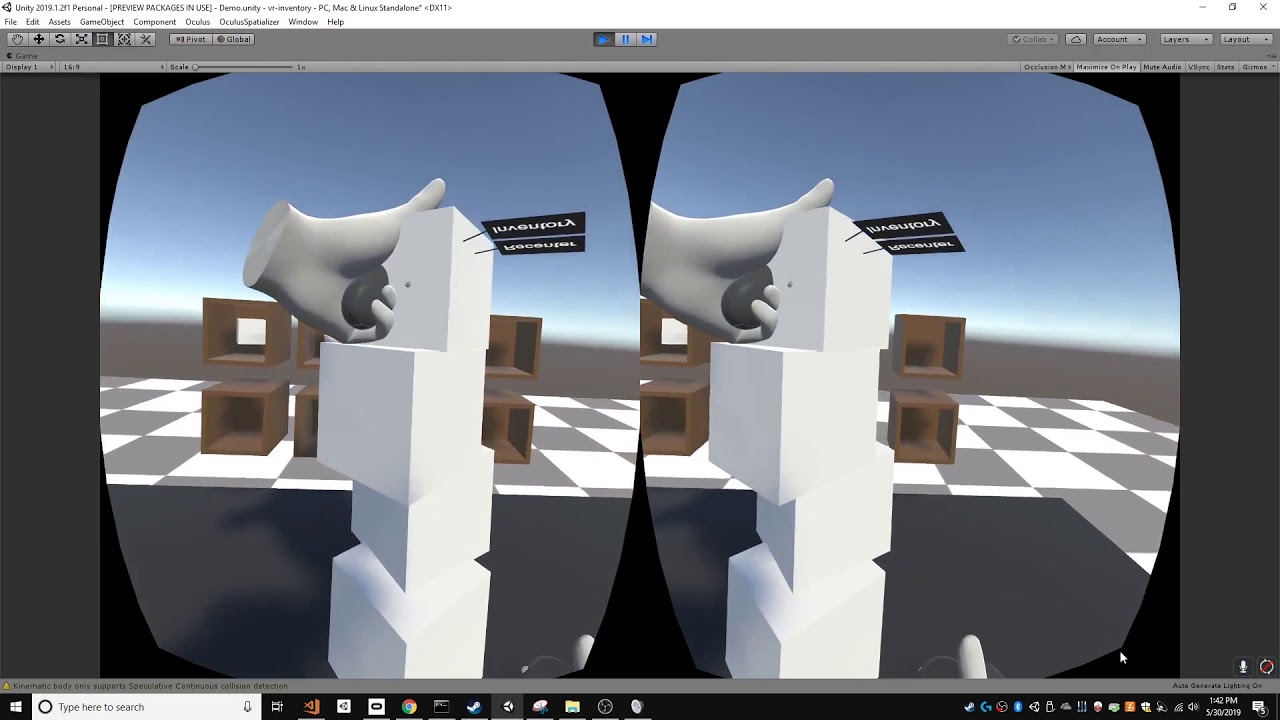The image size is (1280, 720).
Task: Open the Layout dropdown
Action: (1245, 39)
